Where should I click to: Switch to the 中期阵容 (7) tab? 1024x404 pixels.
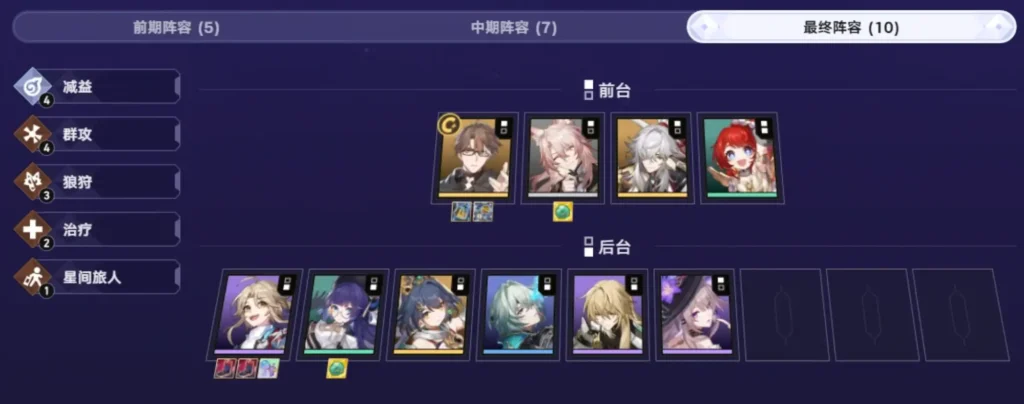tap(513, 28)
